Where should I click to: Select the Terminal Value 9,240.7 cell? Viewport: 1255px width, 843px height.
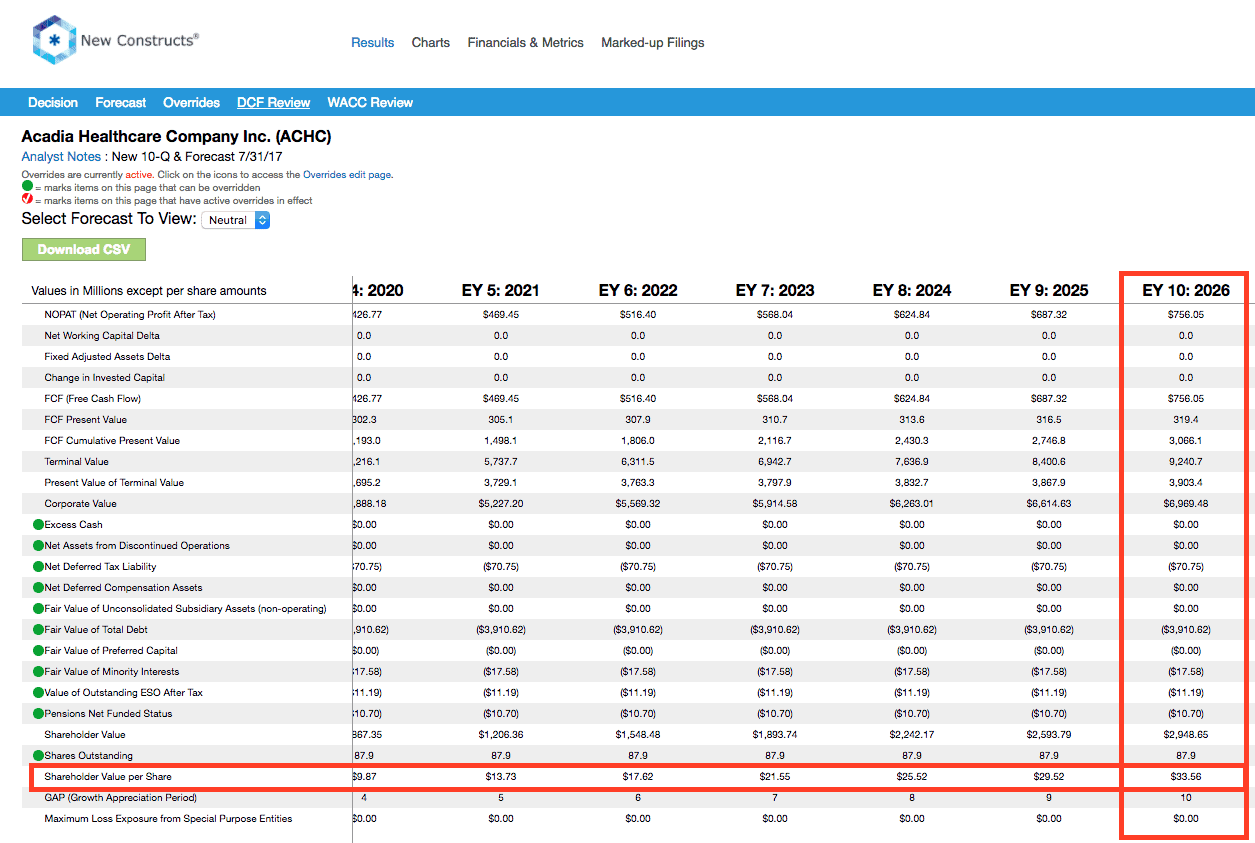(x=1186, y=462)
